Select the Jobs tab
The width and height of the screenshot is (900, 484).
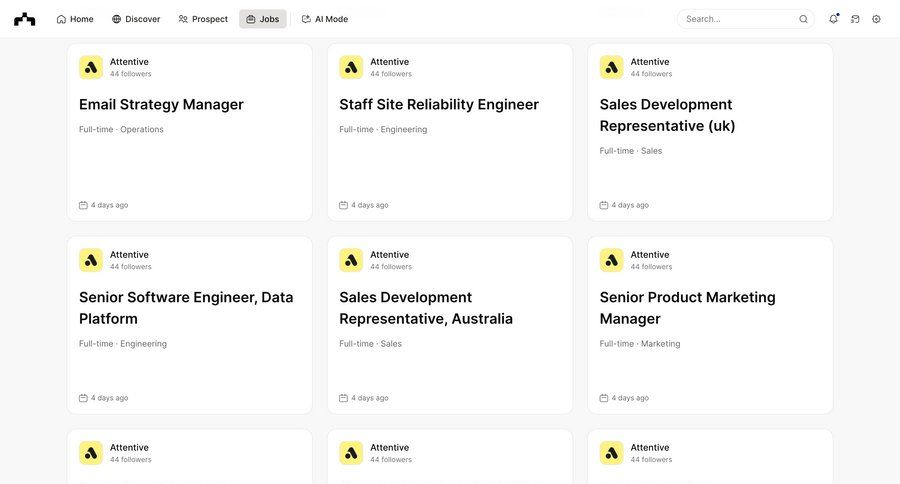tap(263, 19)
